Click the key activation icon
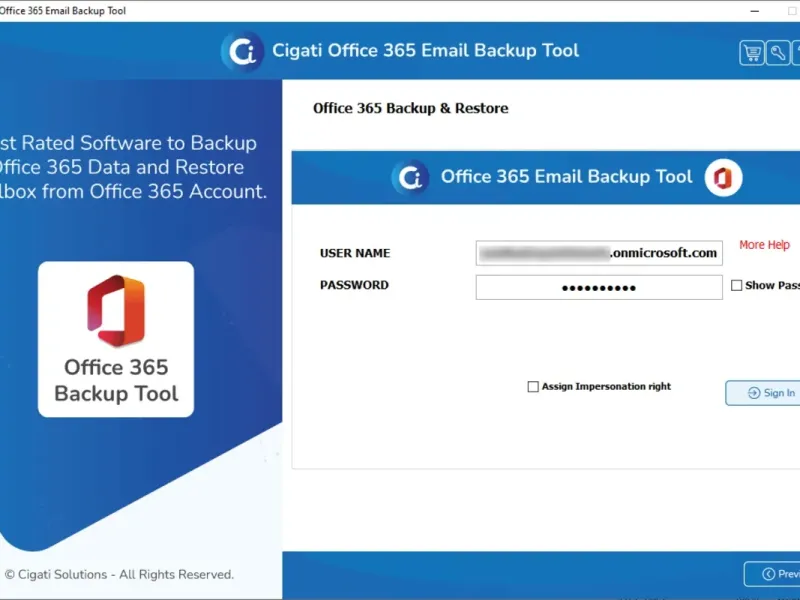 click(778, 53)
